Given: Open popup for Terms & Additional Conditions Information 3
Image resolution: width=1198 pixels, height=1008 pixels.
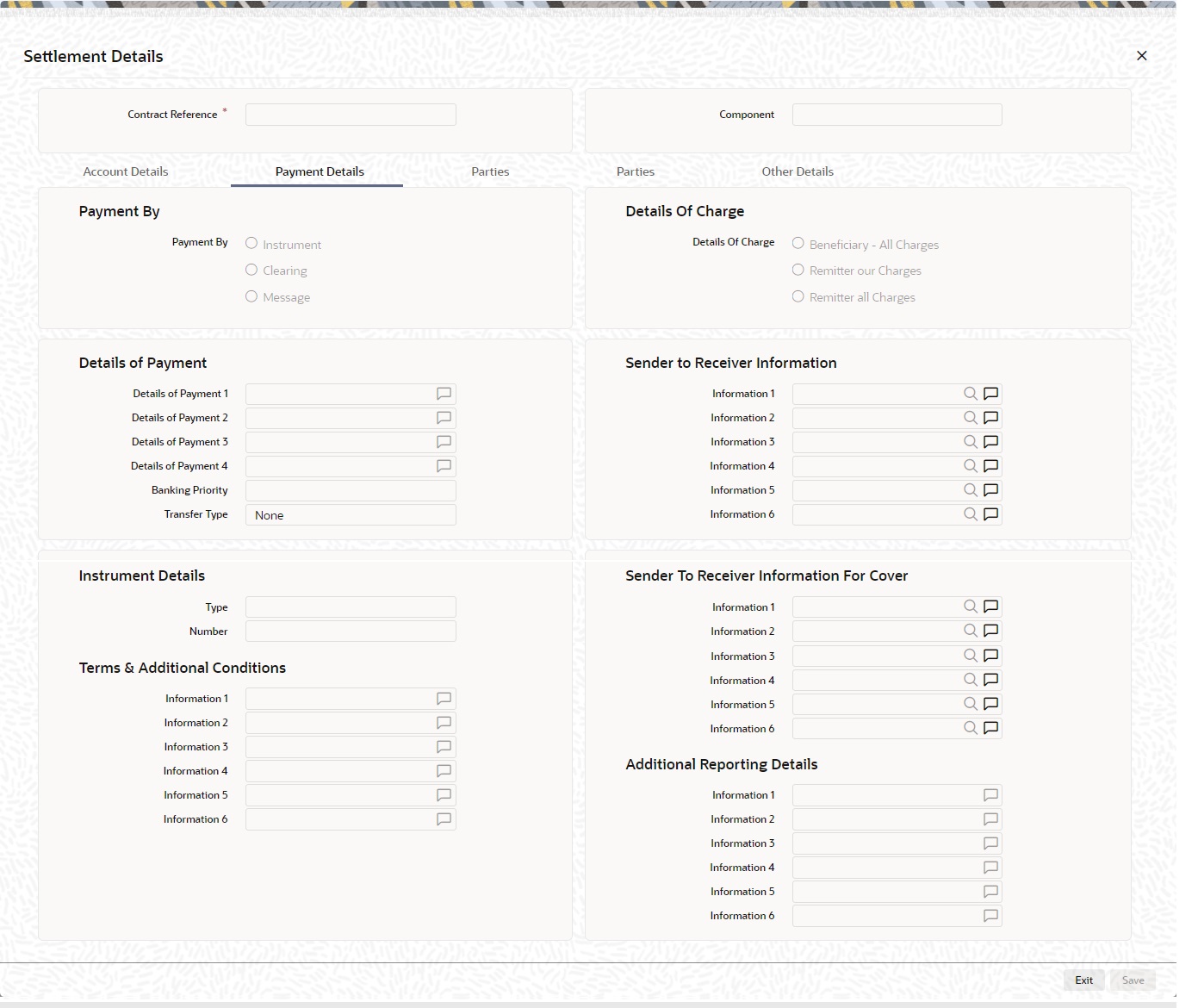Looking at the screenshot, I should point(444,747).
